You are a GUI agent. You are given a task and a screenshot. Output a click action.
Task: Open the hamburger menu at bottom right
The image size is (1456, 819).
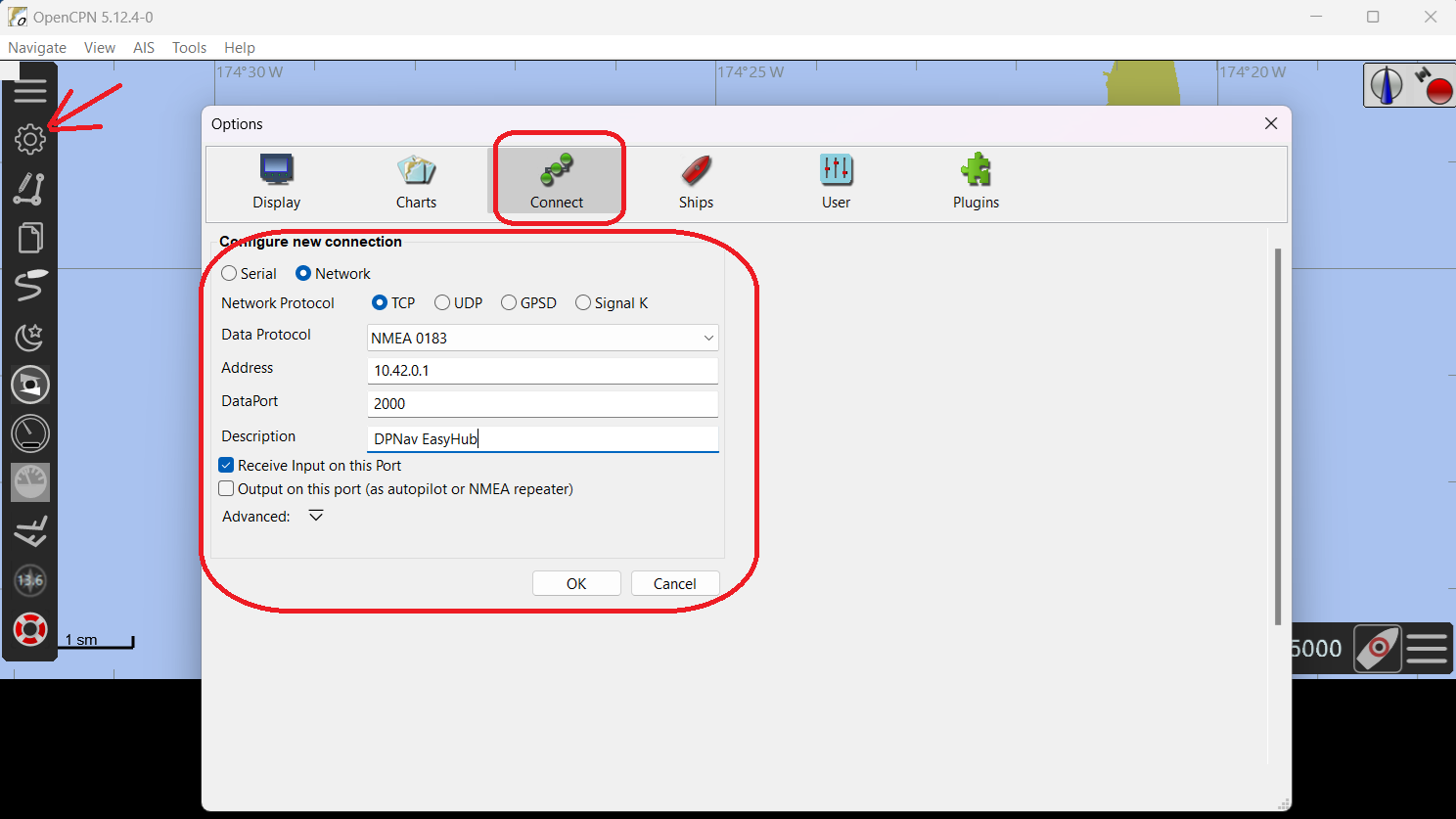(1427, 649)
